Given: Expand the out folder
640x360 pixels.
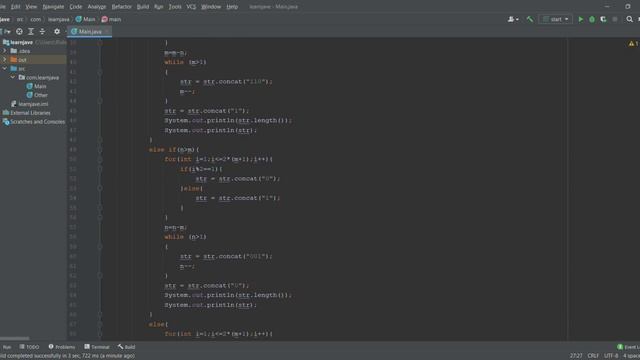Looking at the screenshot, I should click(x=5, y=60).
